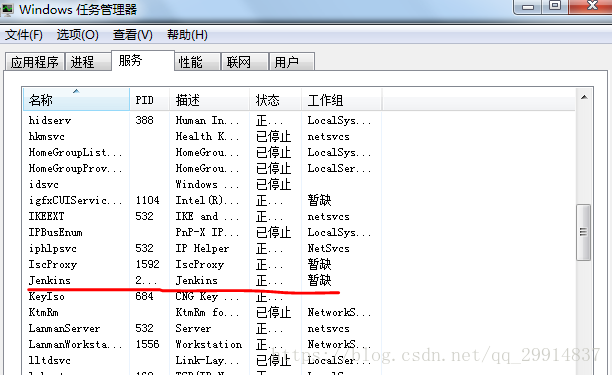Click the Task Manager title bar icon
This screenshot has height=375, width=612.
(7, 9)
